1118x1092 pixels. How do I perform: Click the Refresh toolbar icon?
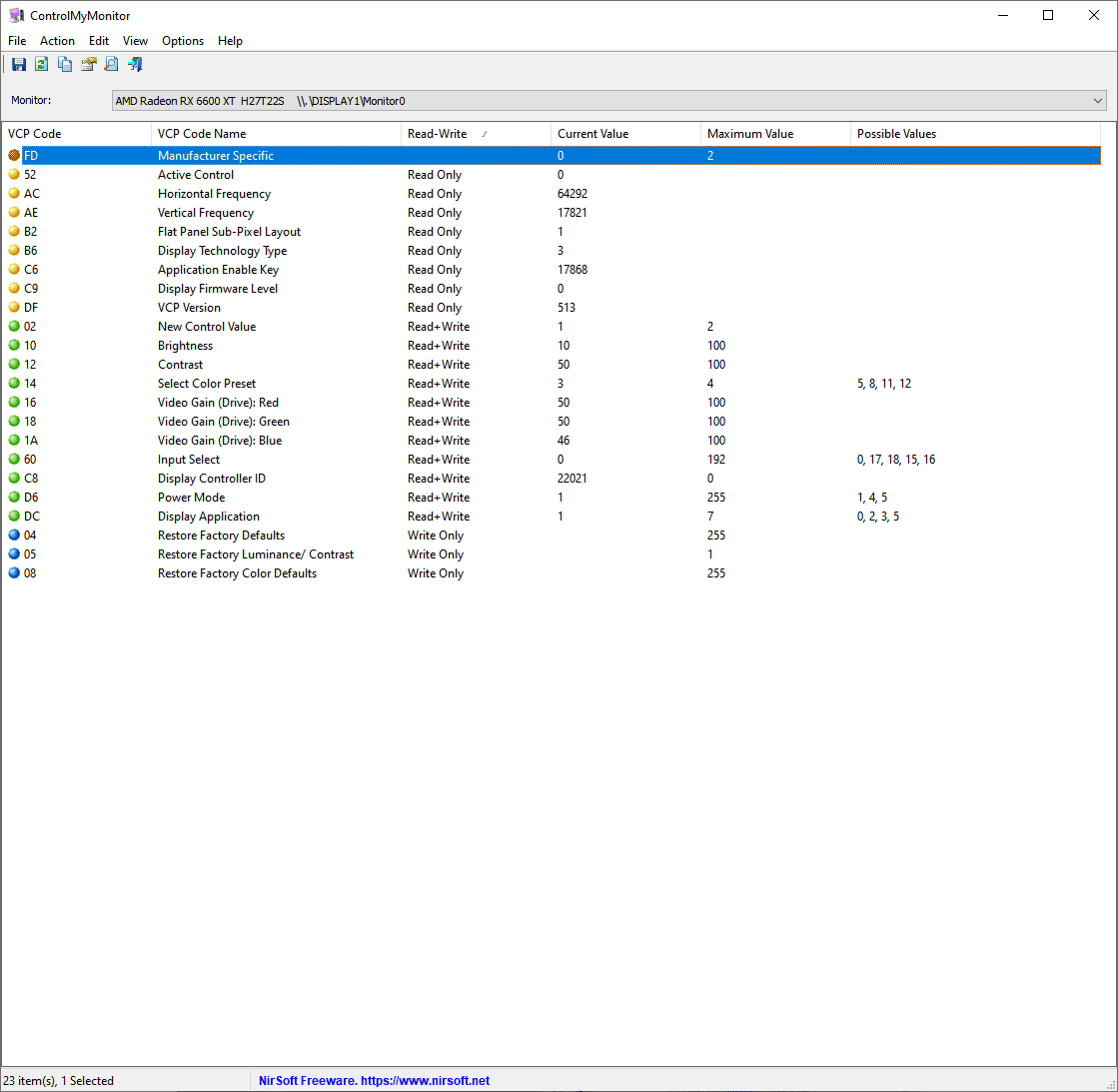pyautogui.click(x=42, y=64)
